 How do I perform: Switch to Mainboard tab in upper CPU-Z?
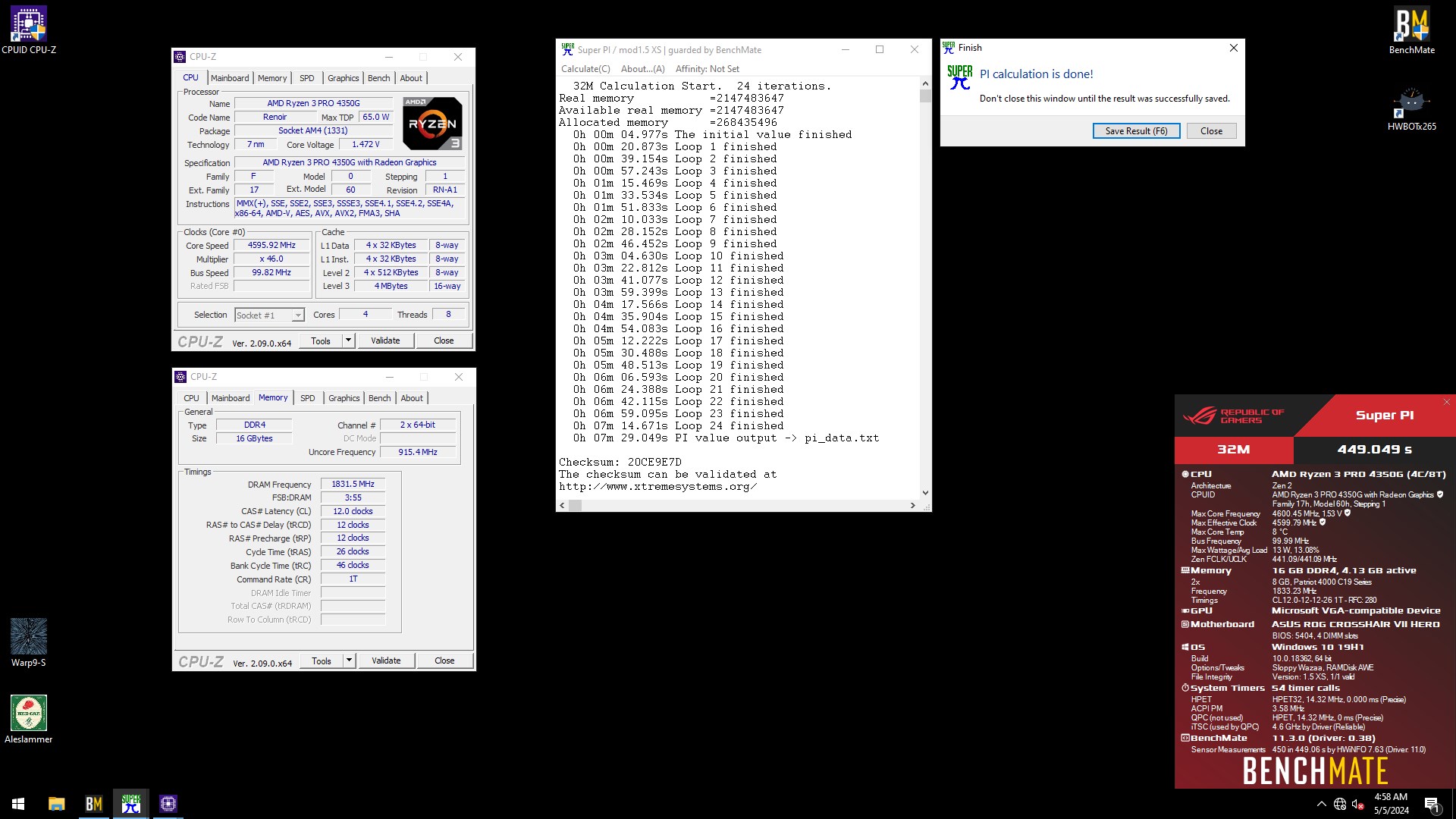point(230,78)
